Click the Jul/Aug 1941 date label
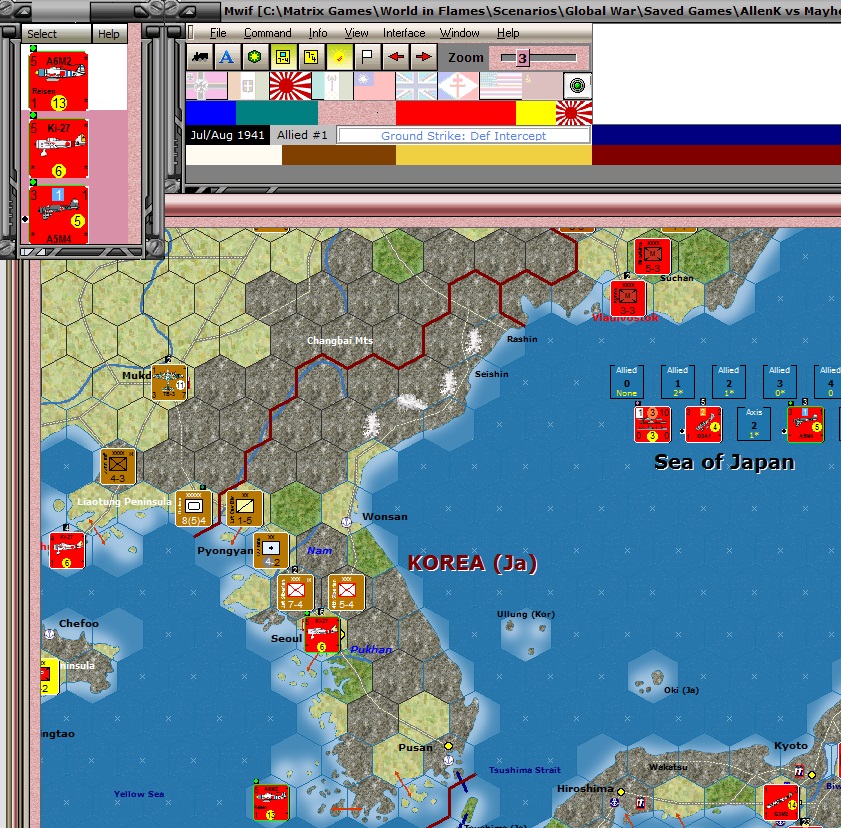Image resolution: width=841 pixels, height=828 pixels. (227, 135)
